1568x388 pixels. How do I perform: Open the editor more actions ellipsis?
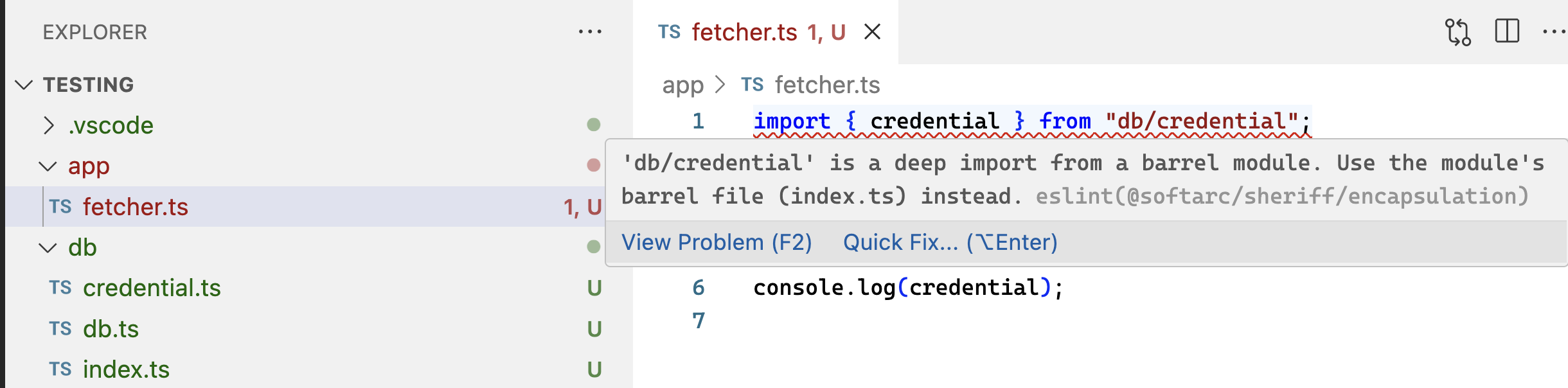[x=1555, y=31]
